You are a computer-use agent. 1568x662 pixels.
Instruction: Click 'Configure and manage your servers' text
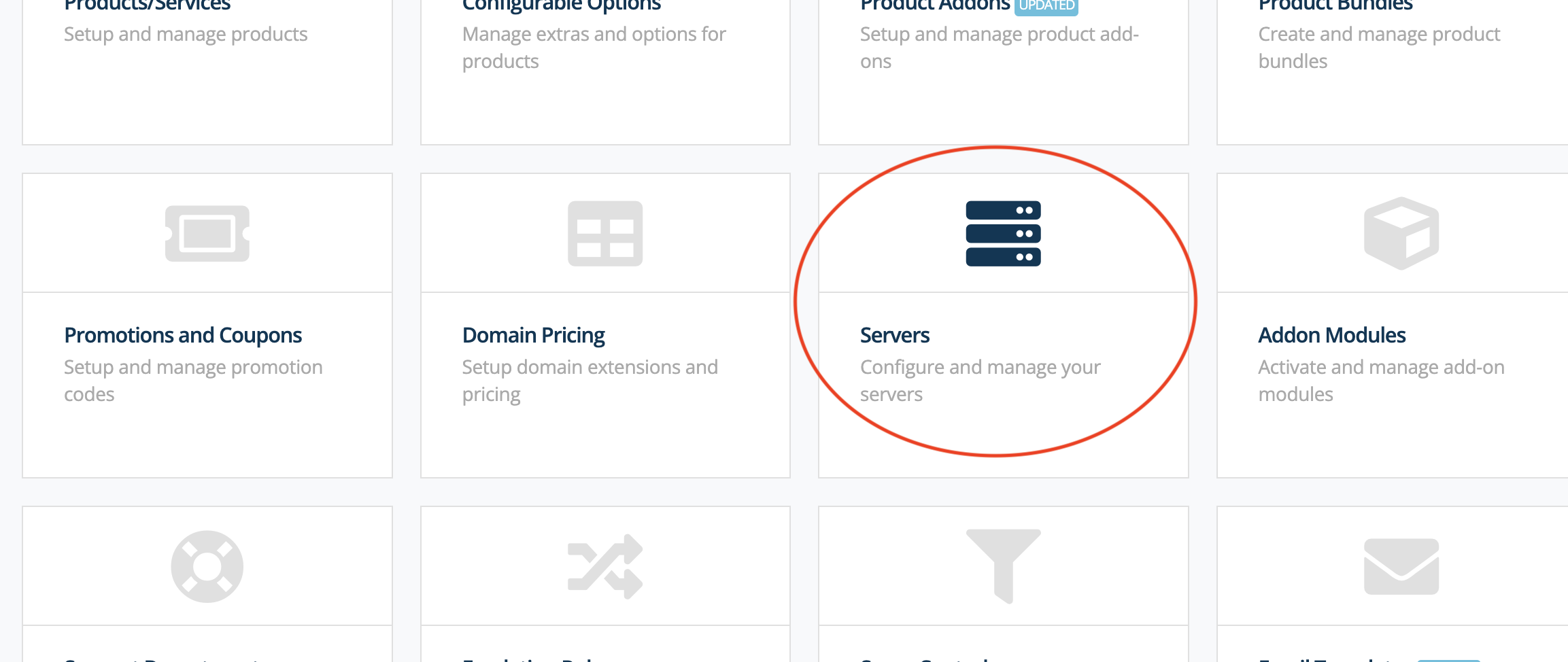[x=981, y=381]
